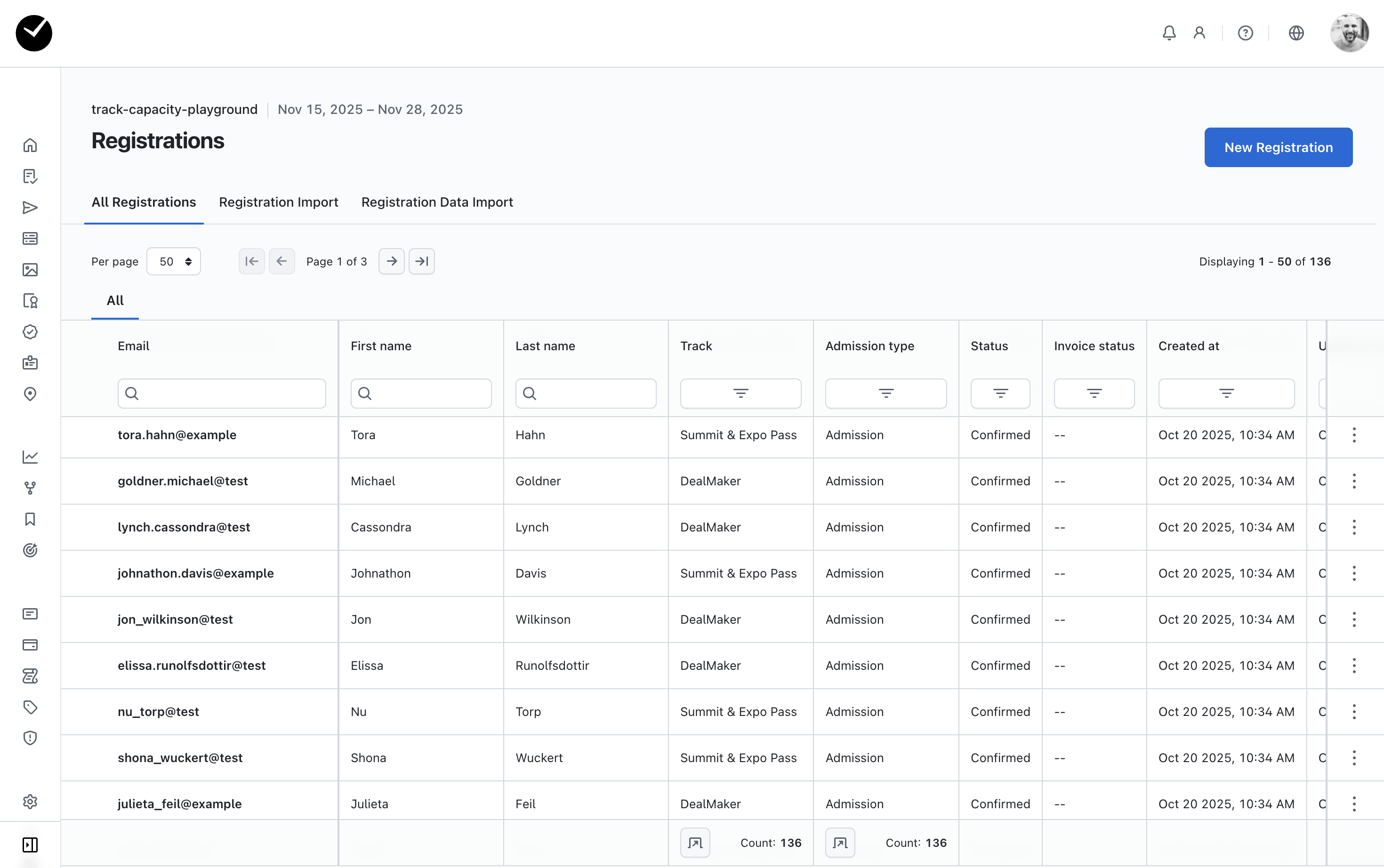Open row actions menu for Tora Hahn
Image resolution: width=1384 pixels, height=868 pixels.
1353,434
